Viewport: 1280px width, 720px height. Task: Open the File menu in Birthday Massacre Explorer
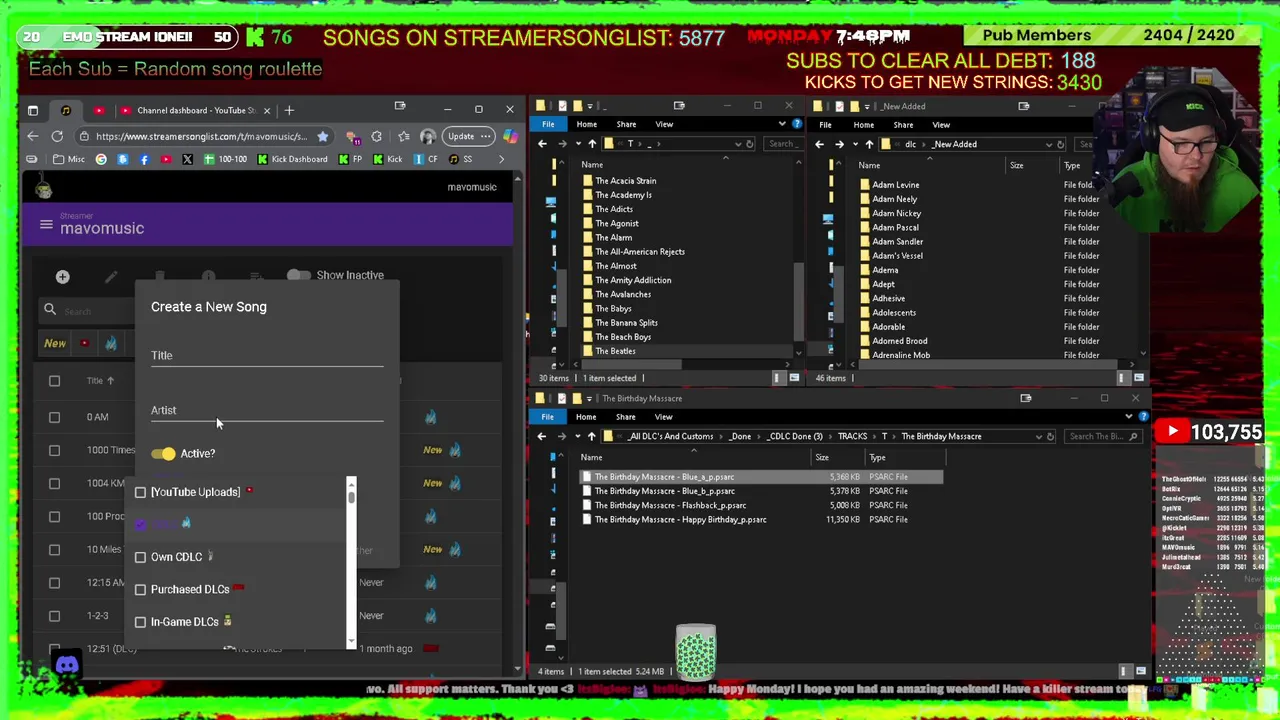547,416
